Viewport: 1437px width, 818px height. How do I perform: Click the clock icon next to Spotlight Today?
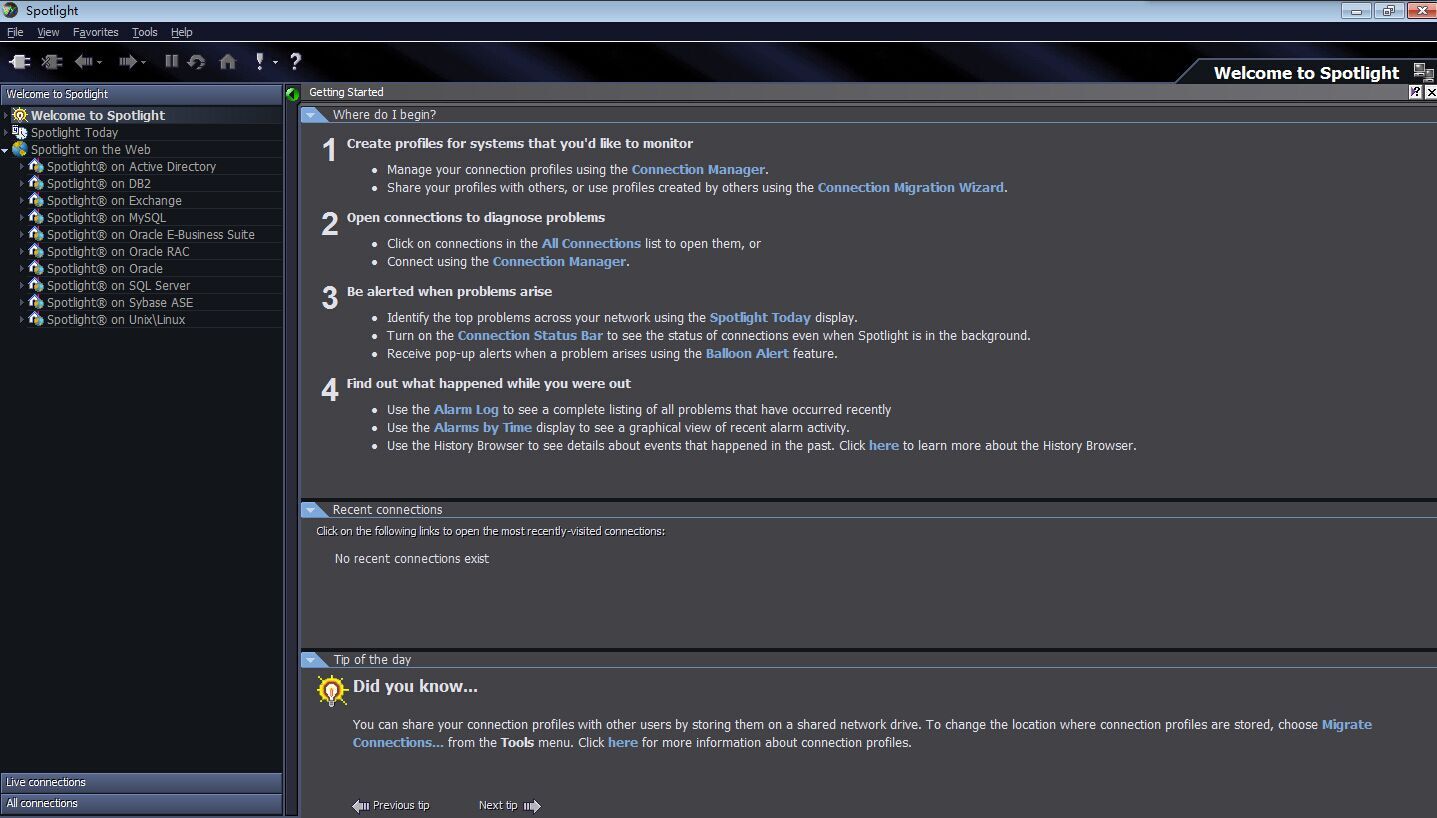coord(20,132)
